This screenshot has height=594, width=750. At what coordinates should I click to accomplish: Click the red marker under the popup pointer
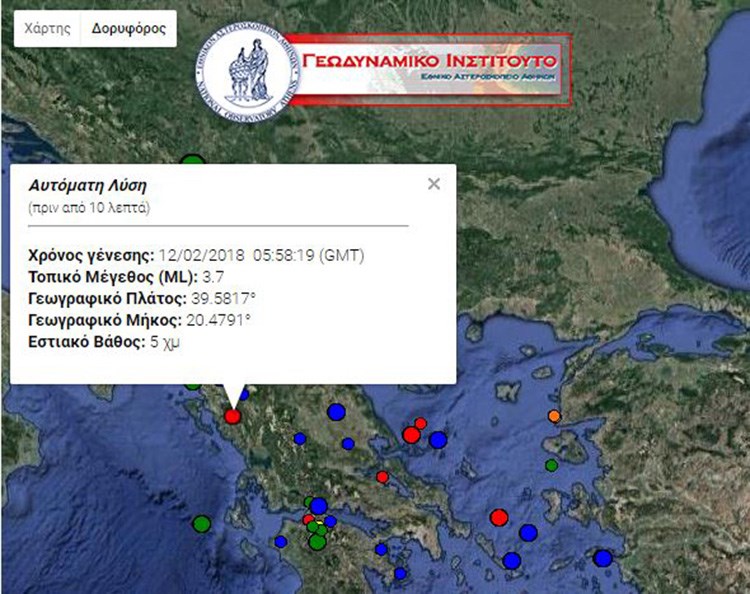coord(233,416)
